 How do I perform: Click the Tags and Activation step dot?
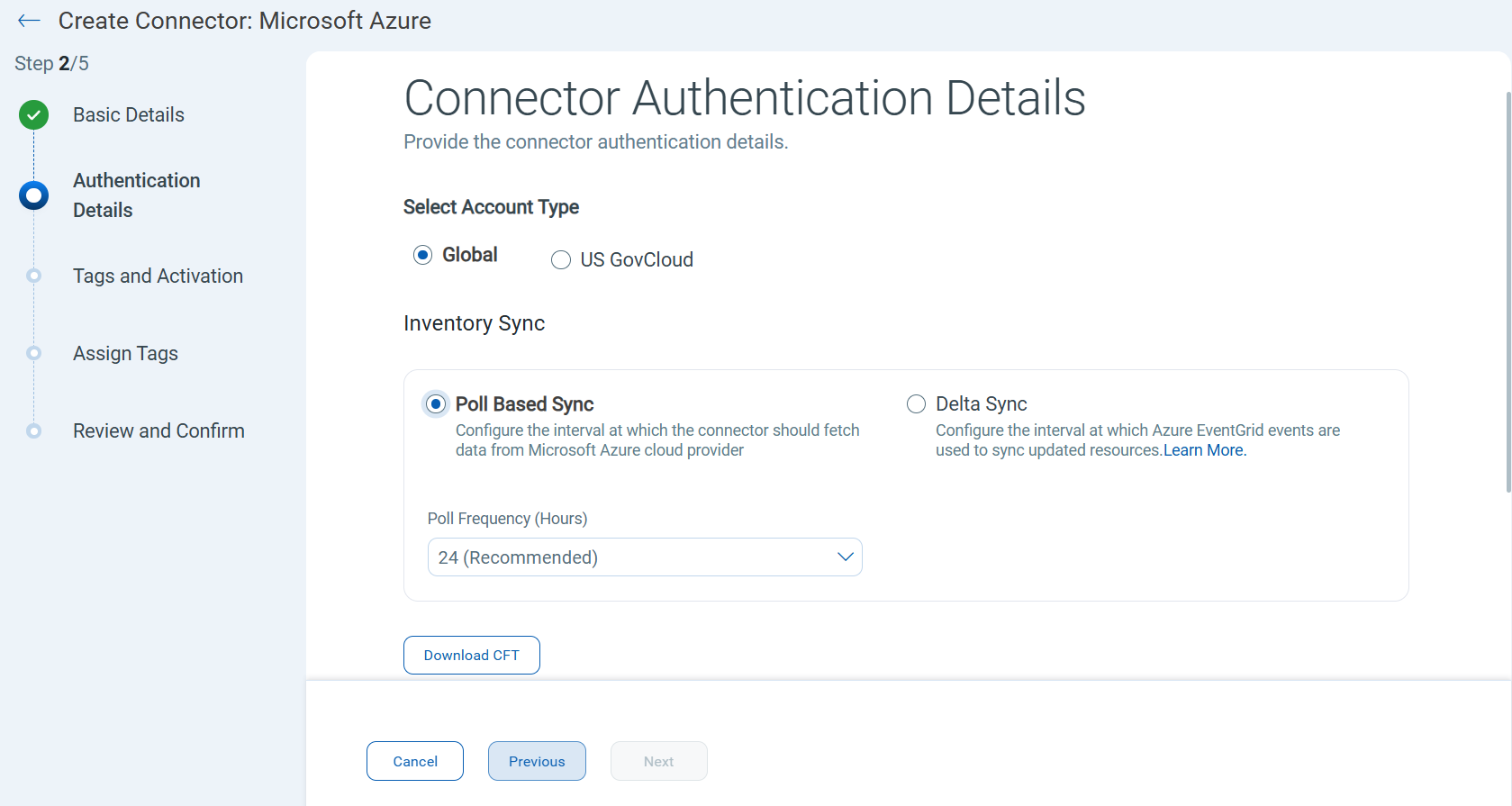point(34,276)
